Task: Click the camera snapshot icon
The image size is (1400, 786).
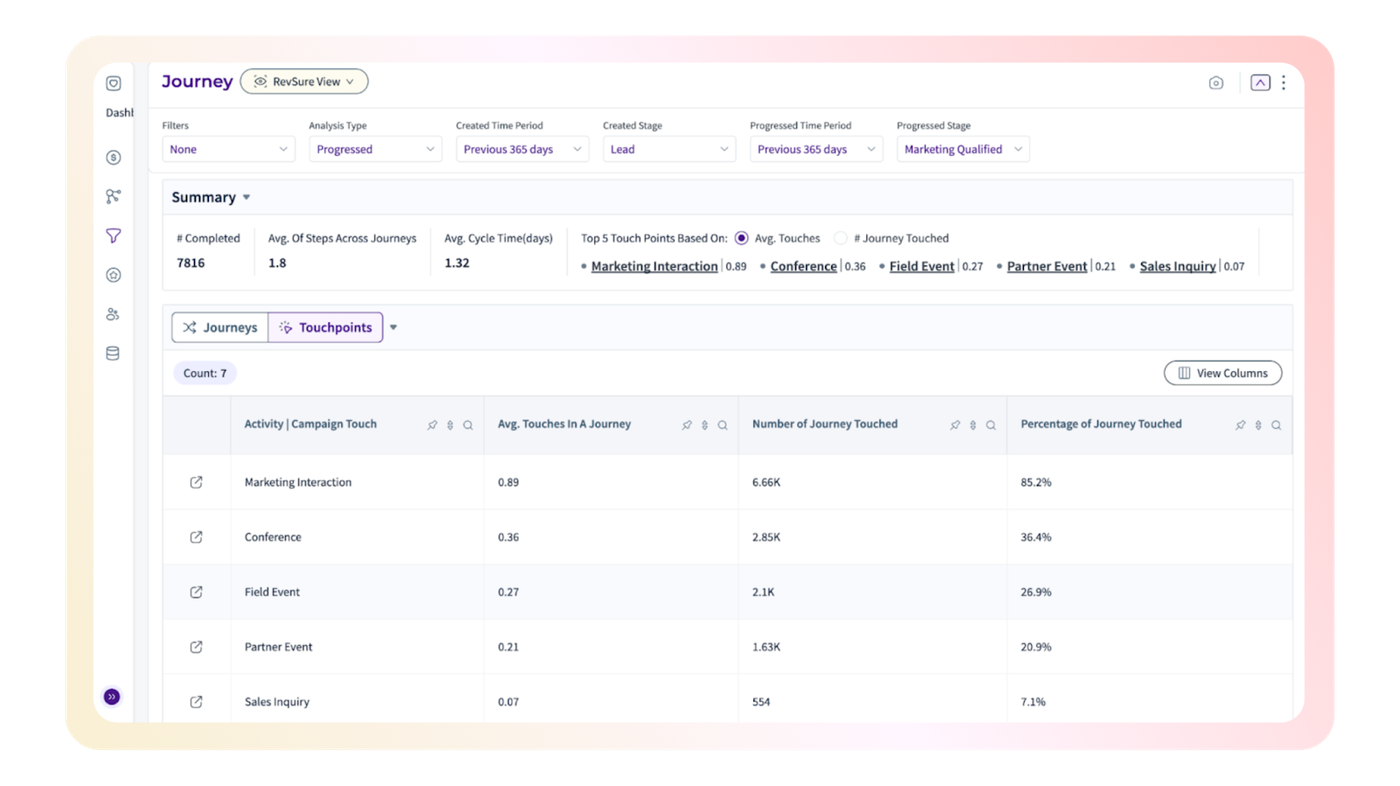Action: [x=1216, y=83]
